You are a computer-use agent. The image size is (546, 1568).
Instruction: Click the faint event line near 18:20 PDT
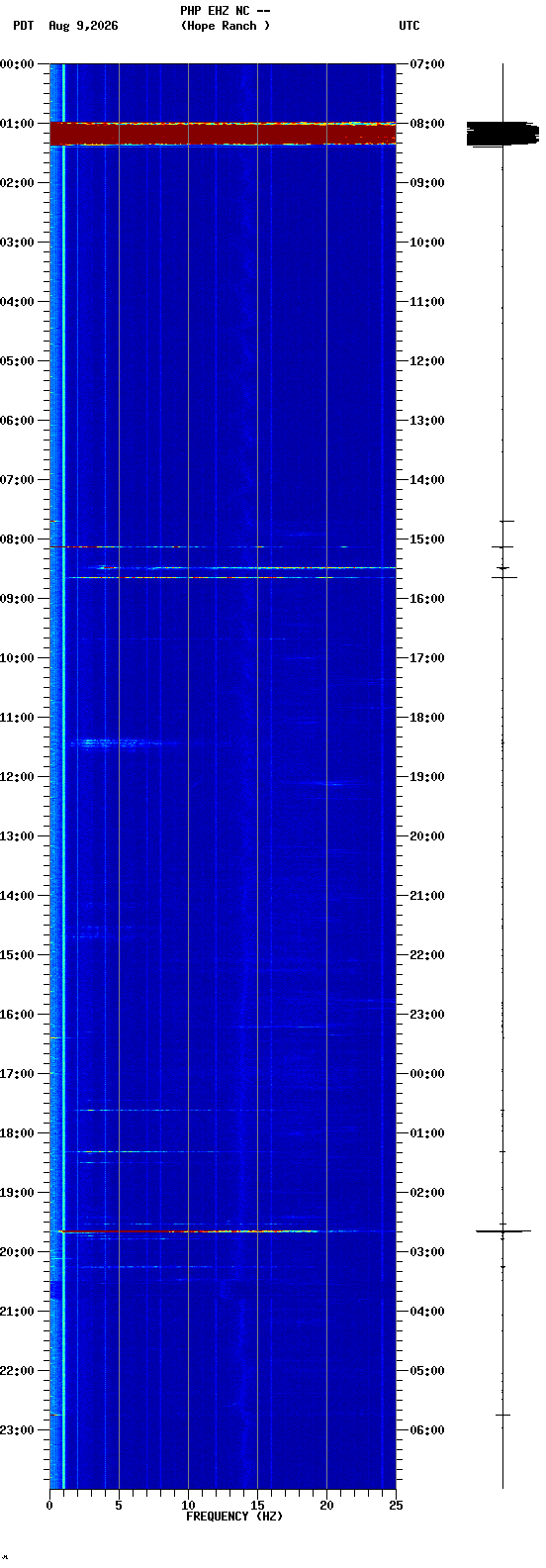click(143, 1151)
